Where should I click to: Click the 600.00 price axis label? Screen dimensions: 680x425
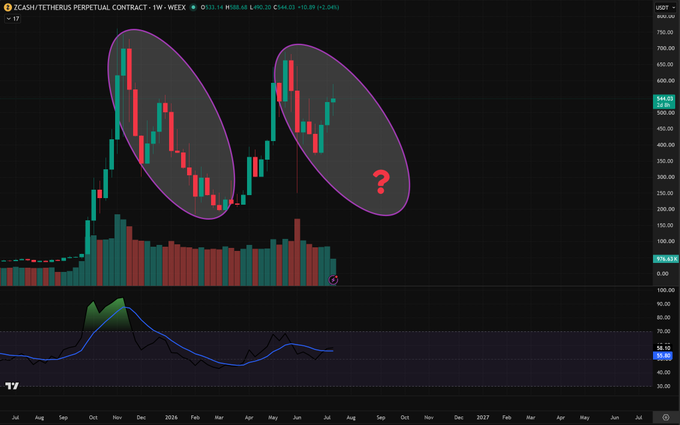coord(665,81)
